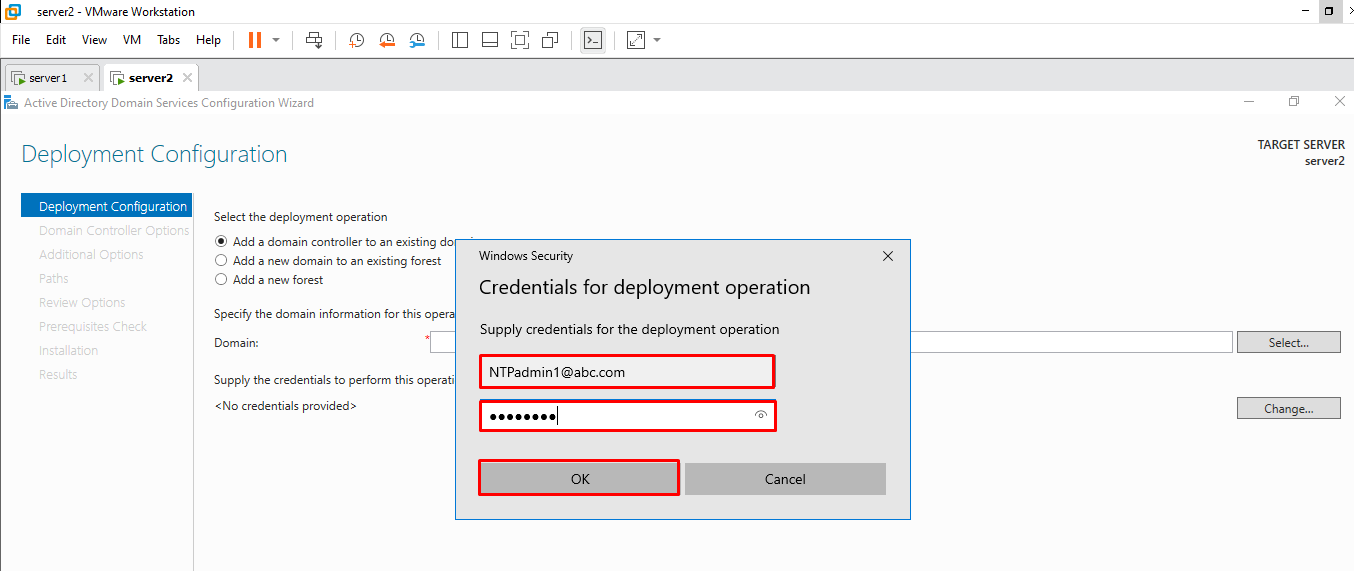Viewport: 1354px width, 571px height.
Task: Toggle the library sidebar panel icon
Action: point(460,40)
